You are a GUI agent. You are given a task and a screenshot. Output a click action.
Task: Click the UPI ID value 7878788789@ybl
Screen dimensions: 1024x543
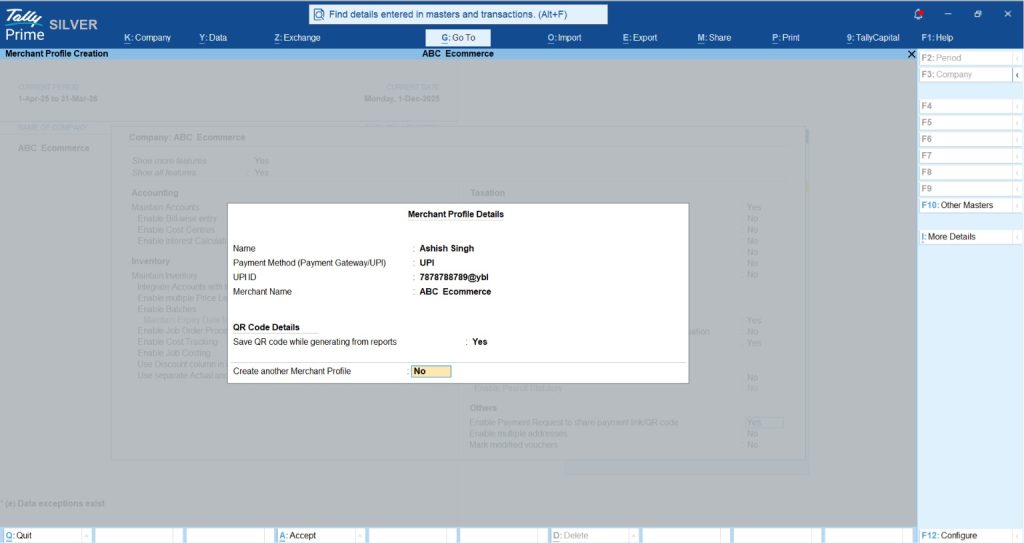click(454, 277)
